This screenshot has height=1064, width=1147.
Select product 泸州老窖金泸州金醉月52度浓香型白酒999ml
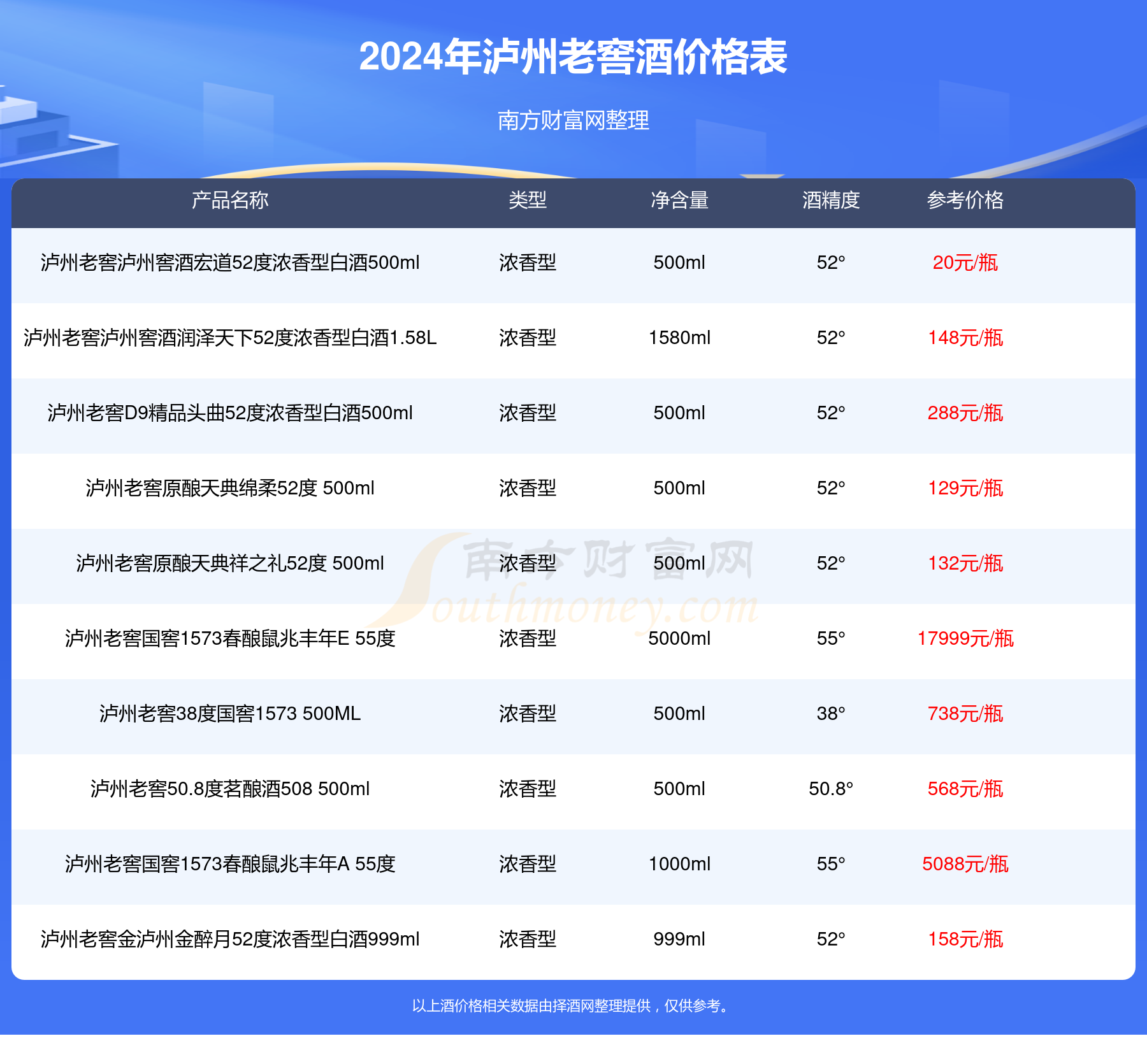tap(230, 939)
